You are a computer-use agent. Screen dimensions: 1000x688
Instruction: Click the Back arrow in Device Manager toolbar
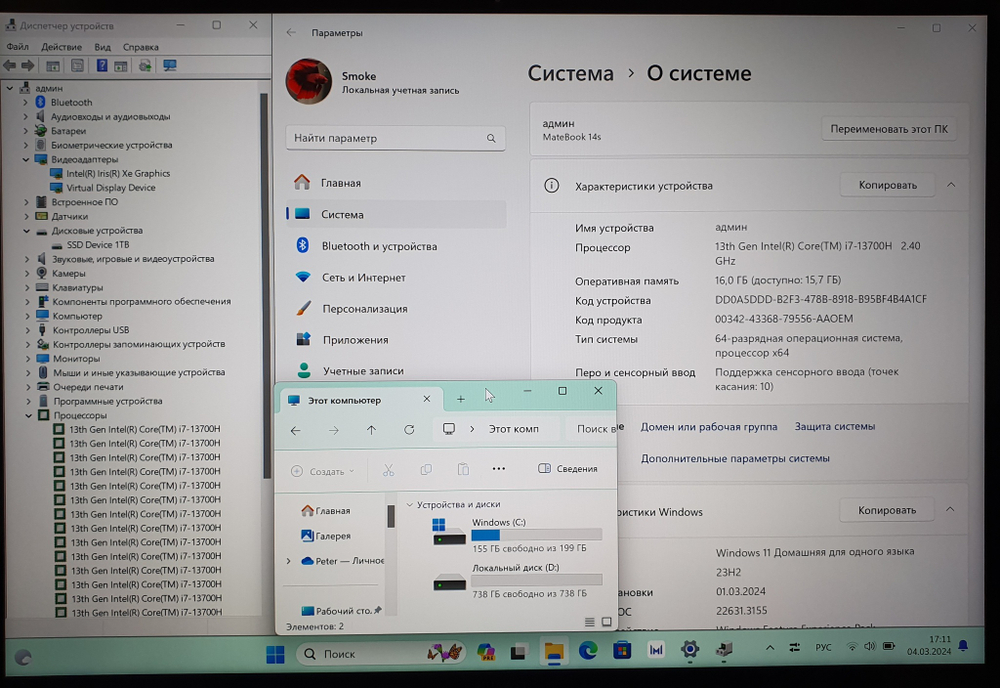[9, 65]
